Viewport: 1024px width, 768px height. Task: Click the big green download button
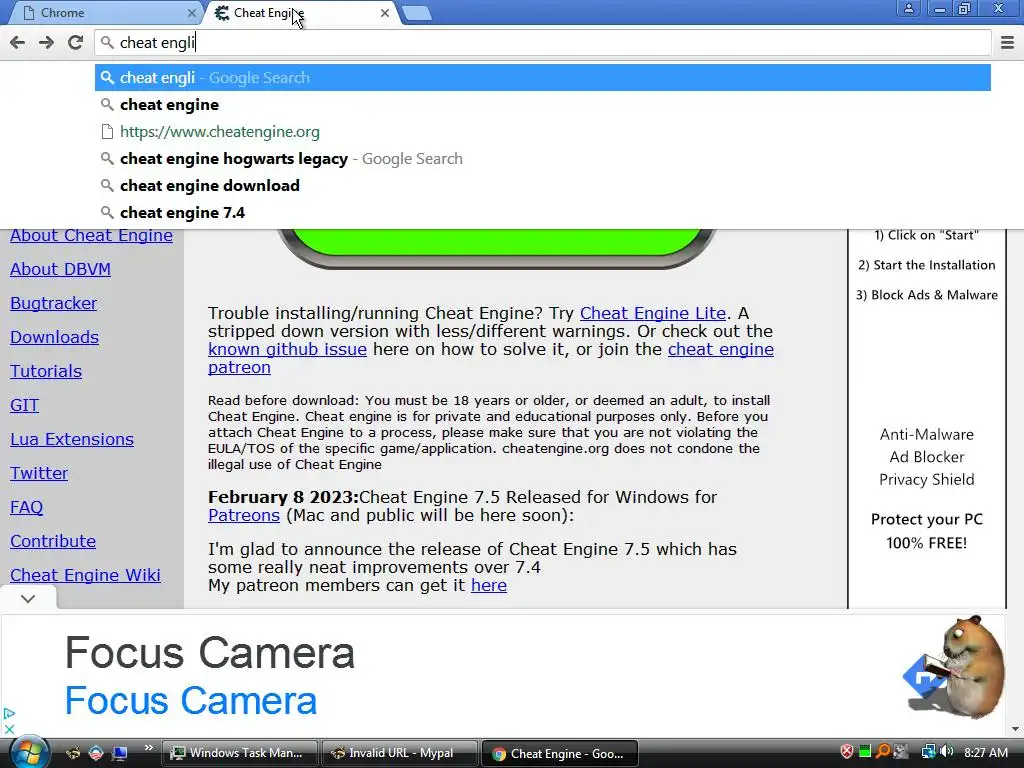tap(496, 247)
